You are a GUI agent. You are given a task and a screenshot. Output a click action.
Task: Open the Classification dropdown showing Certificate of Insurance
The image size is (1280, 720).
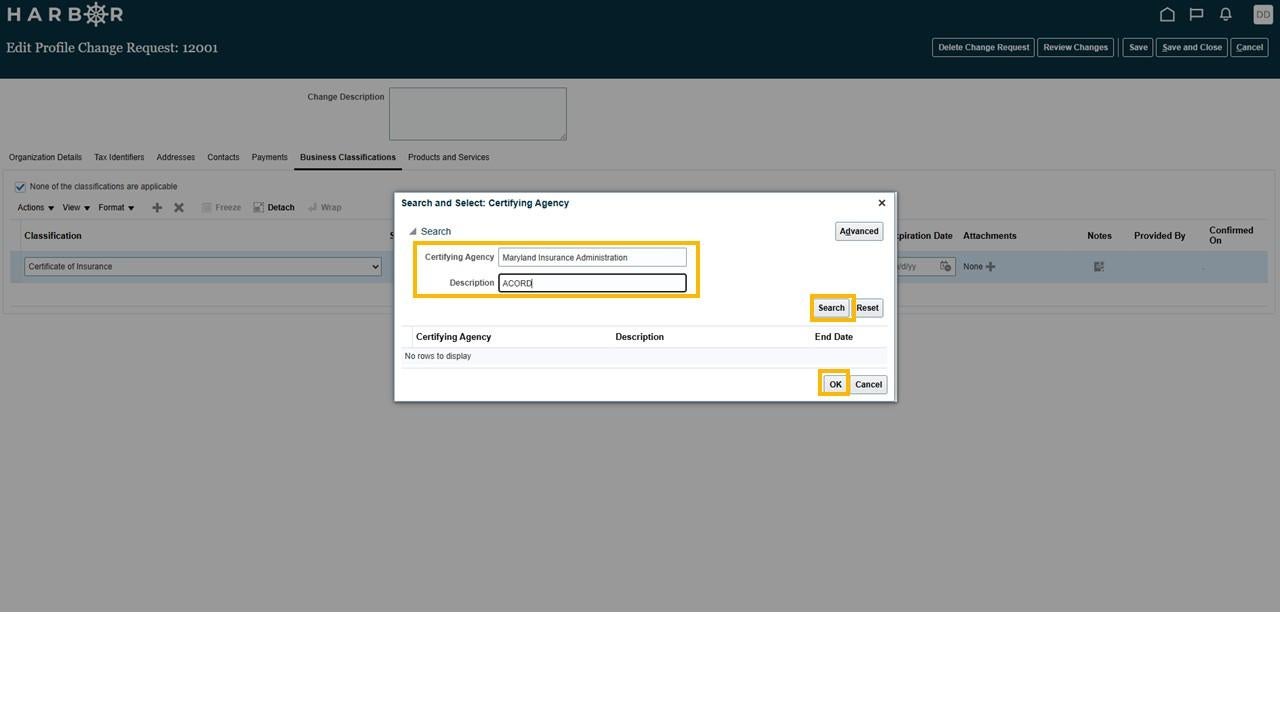[203, 267]
